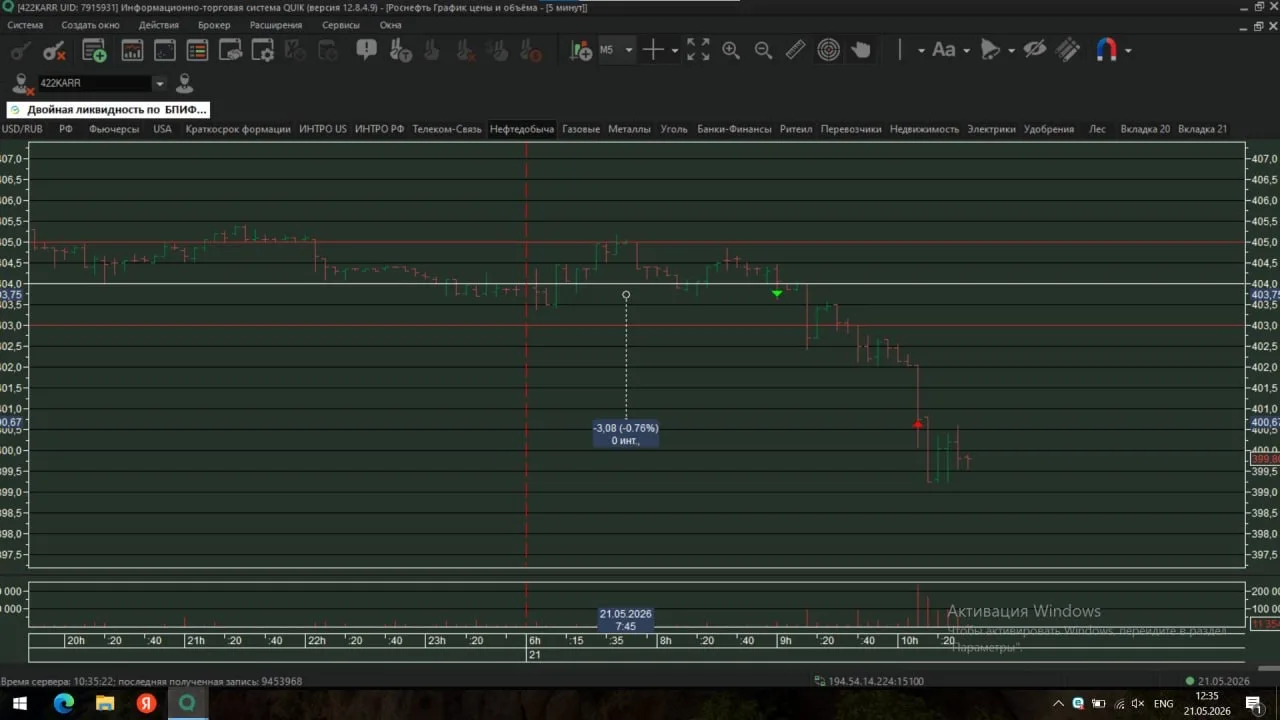Expand chart to full screen arrows
Image resolution: width=1280 pixels, height=720 pixels.
698,50
